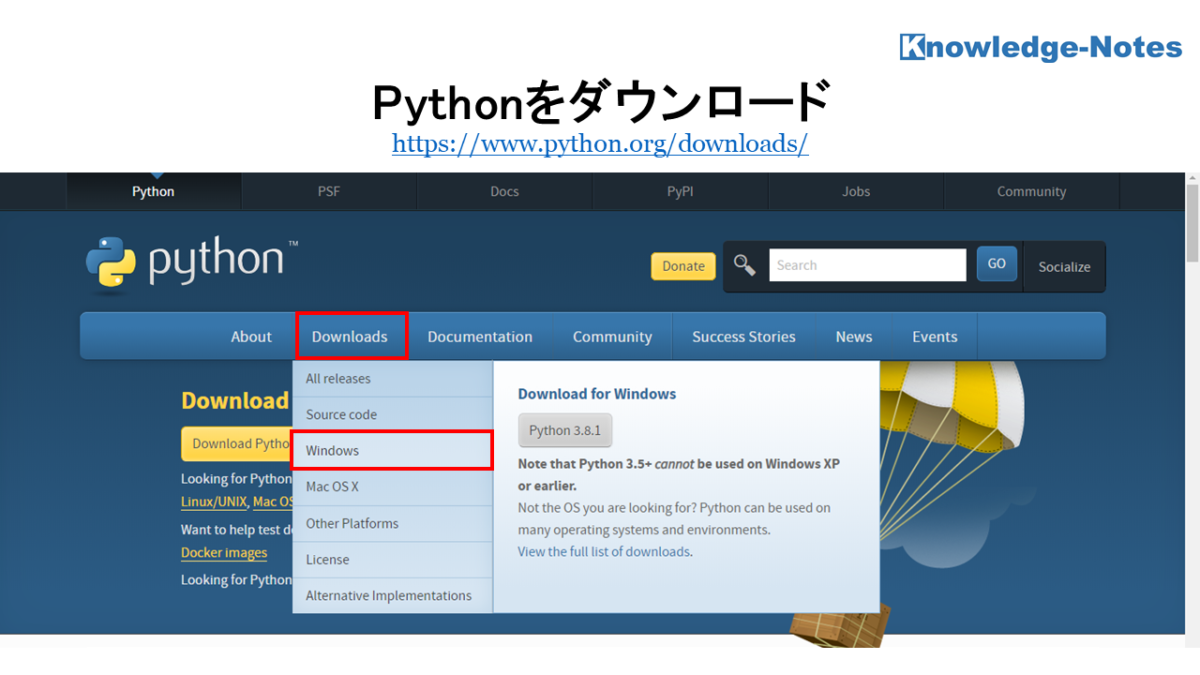Open the Success Stories menu

[x=744, y=337]
